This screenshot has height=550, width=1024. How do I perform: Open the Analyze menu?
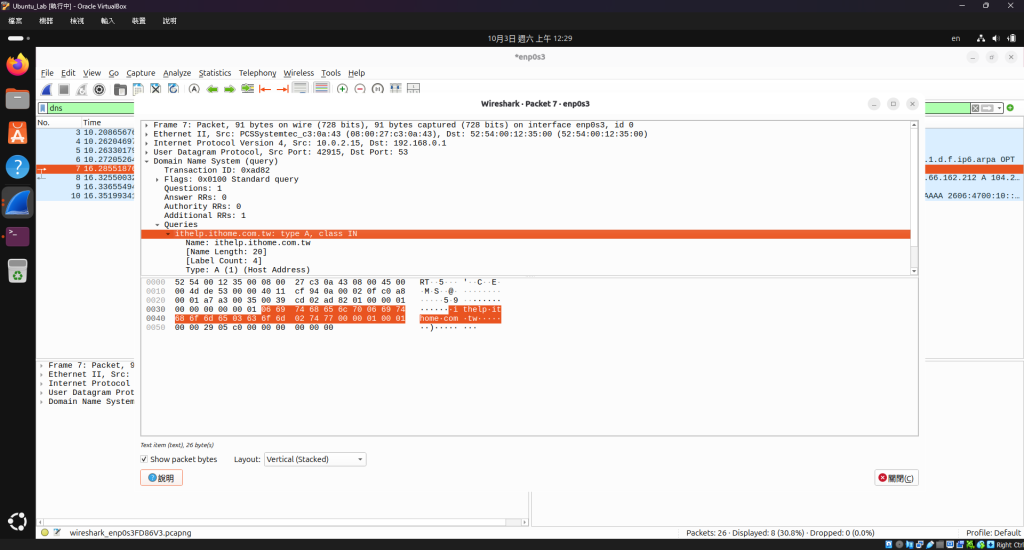[177, 73]
